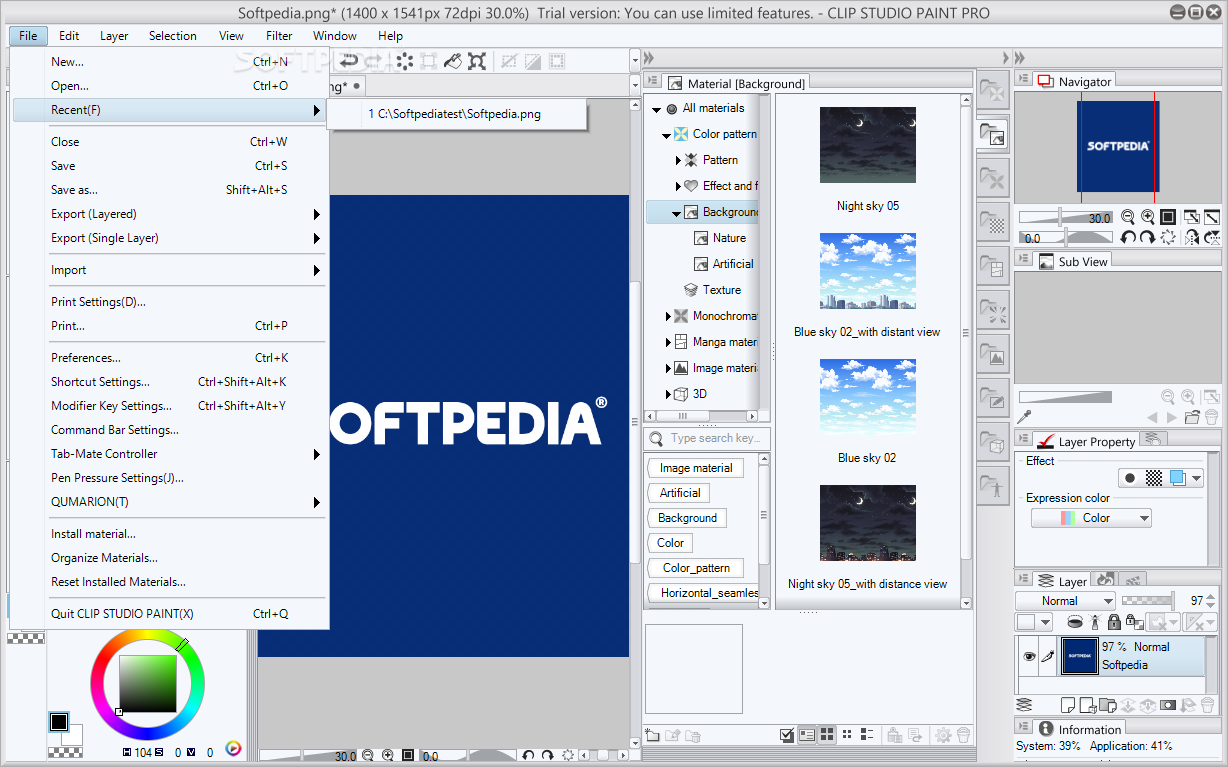This screenshot has height=767, width=1228.
Task: Click the Clip at layer below icon
Action: tap(1075, 622)
